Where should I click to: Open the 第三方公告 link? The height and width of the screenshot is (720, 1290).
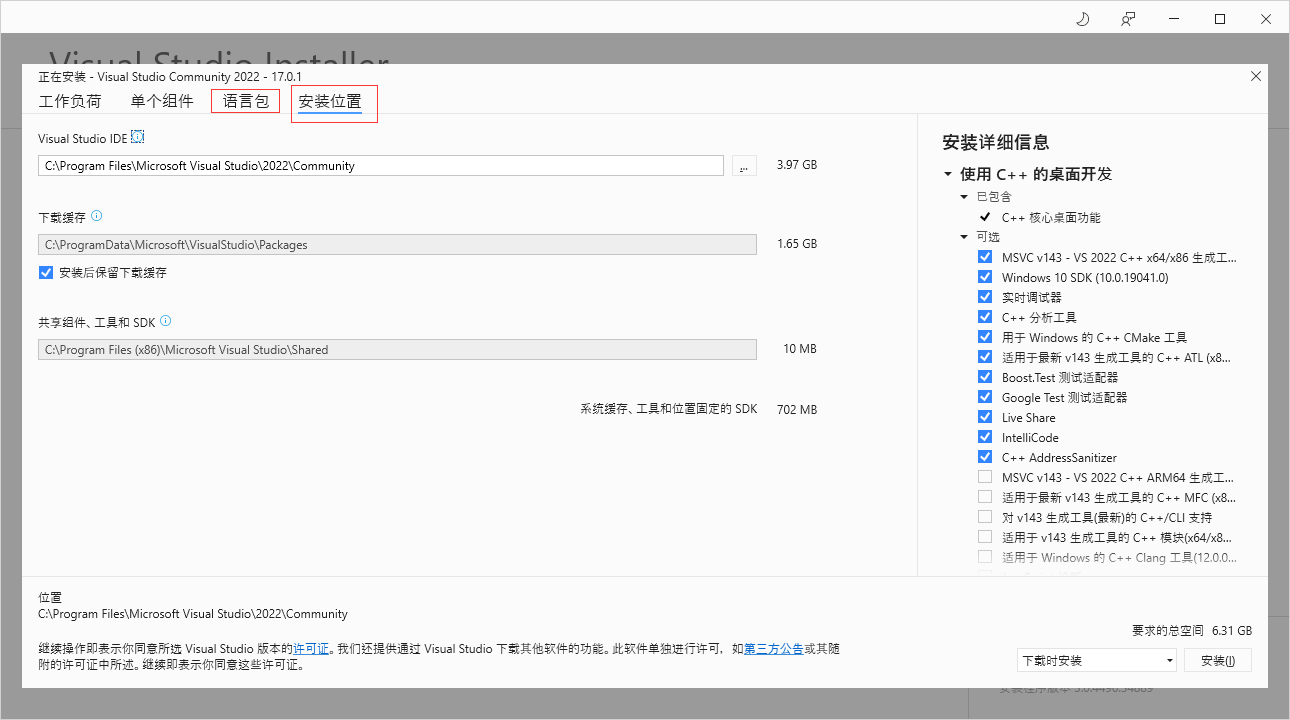pyautogui.click(x=773, y=648)
